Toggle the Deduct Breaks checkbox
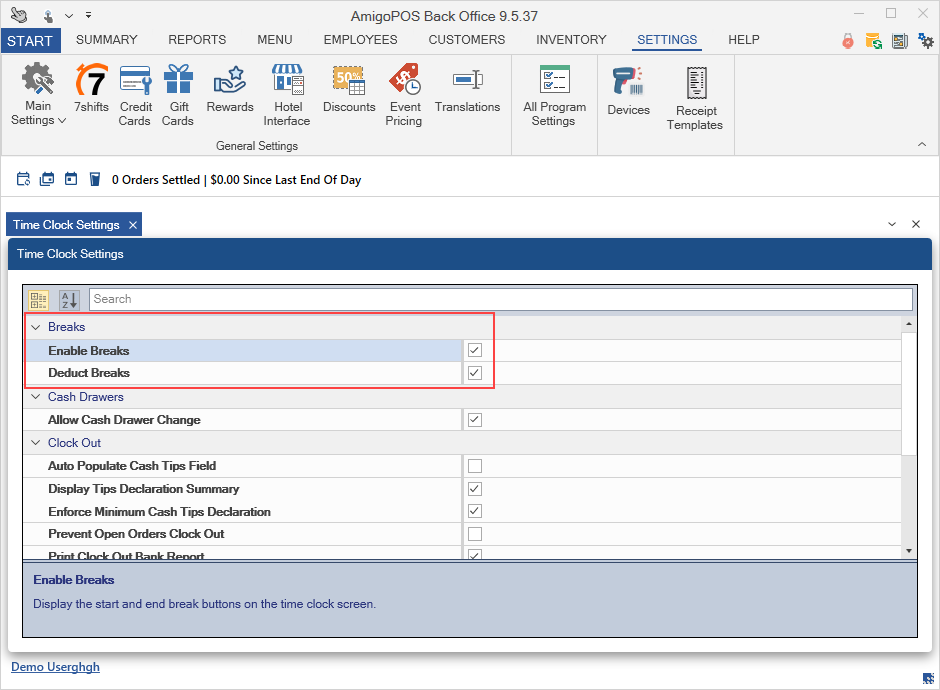 (475, 373)
